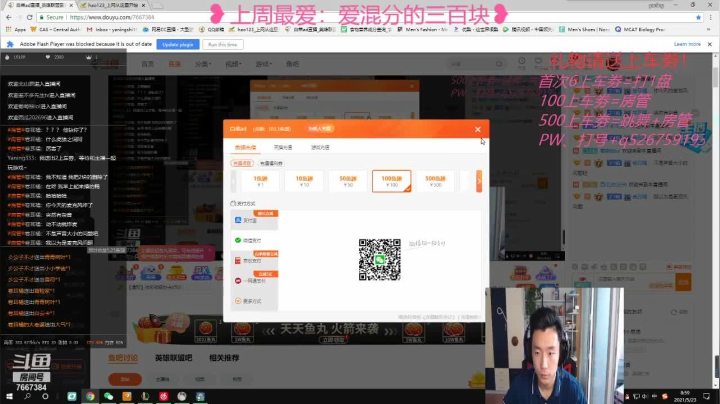Expand the Douyu categories dropdown

click(x=202, y=64)
